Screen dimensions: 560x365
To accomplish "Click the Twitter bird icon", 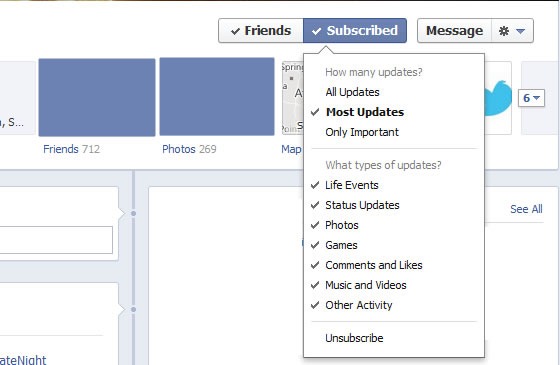I will (499, 98).
